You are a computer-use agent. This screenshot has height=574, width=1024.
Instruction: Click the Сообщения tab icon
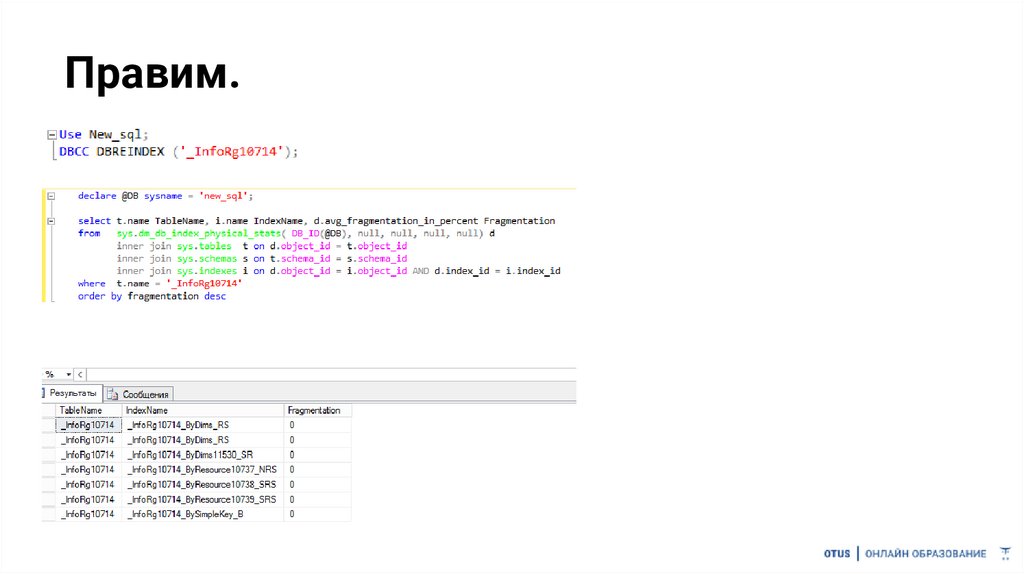click(x=113, y=394)
